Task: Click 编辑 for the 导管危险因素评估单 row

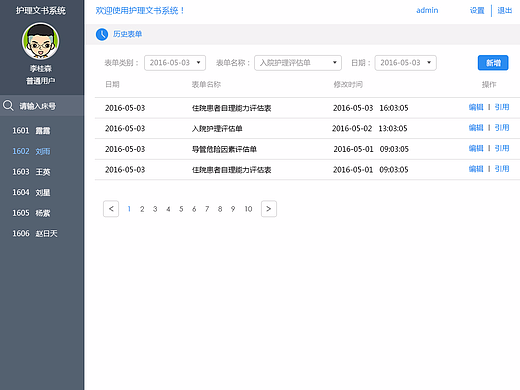Action: coord(476,148)
